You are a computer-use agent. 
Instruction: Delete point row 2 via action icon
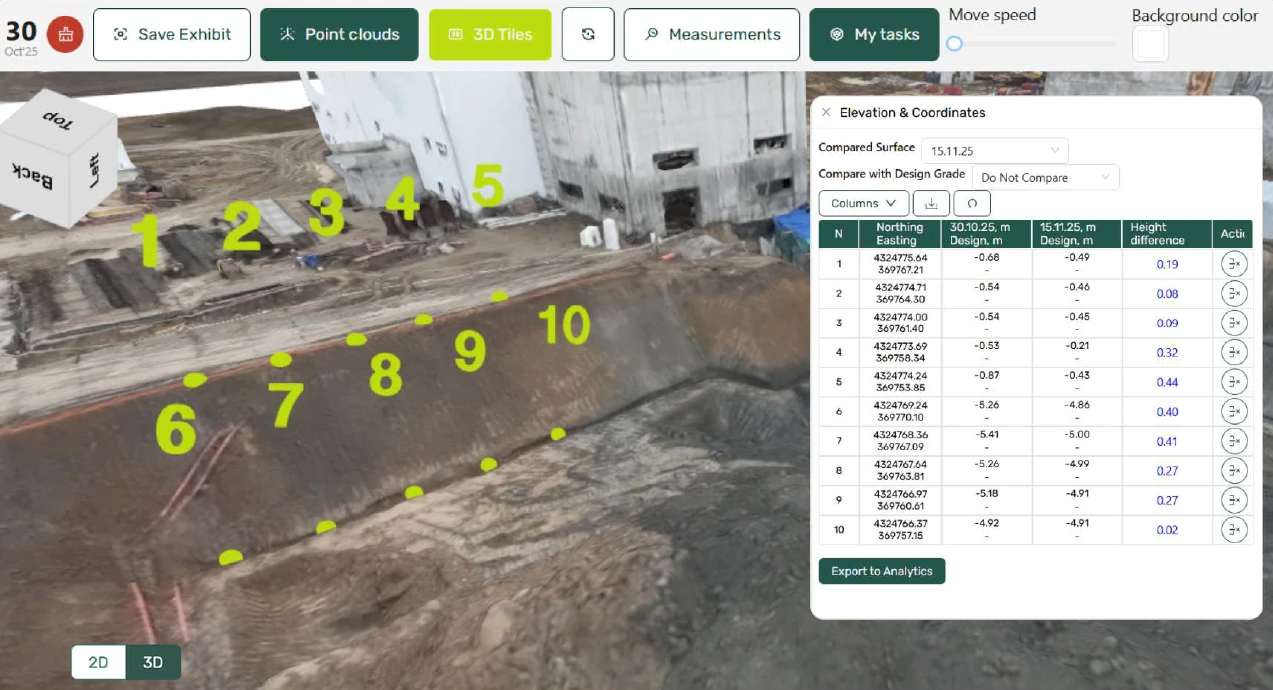(x=1235, y=294)
